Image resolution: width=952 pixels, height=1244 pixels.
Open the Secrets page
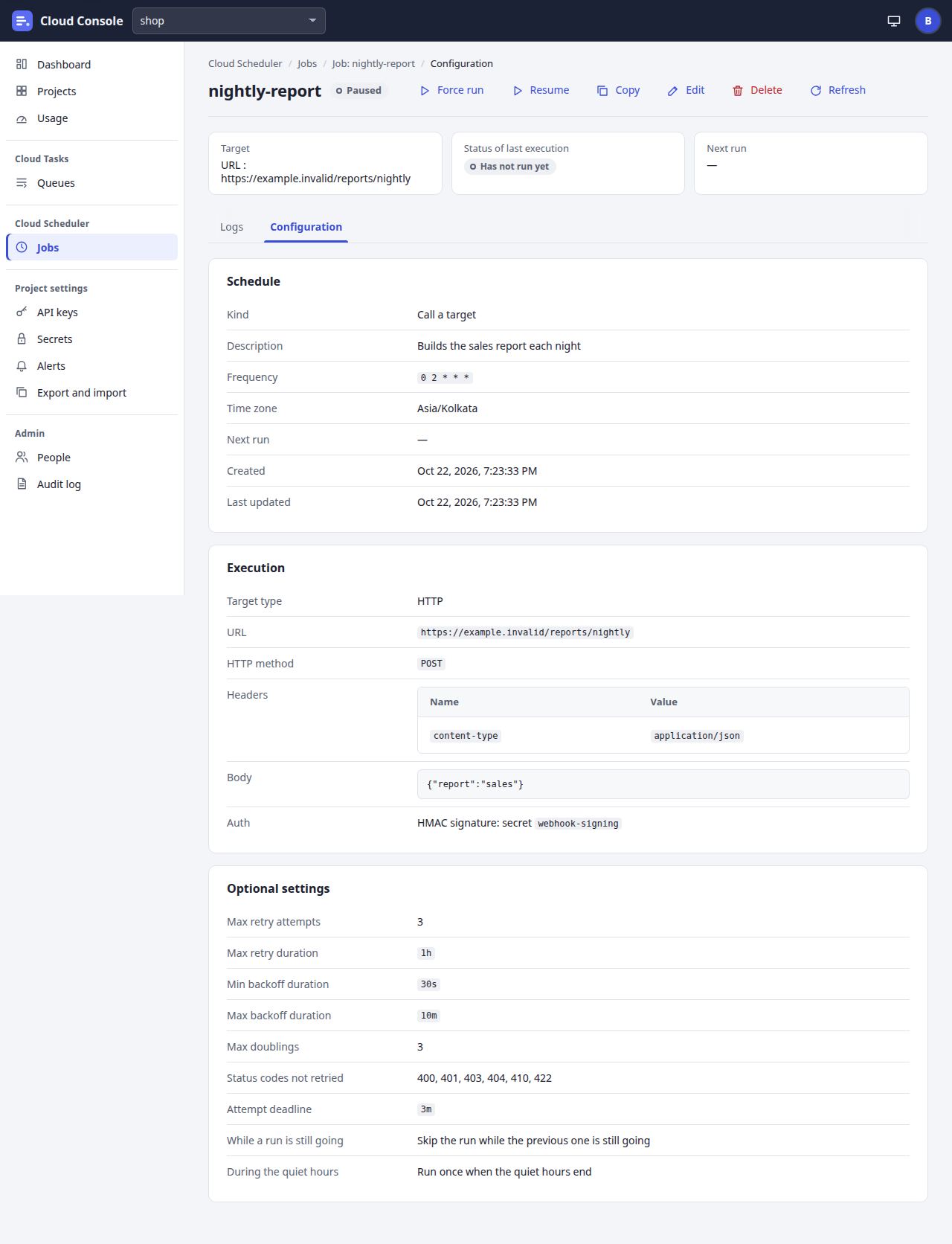(x=91, y=339)
